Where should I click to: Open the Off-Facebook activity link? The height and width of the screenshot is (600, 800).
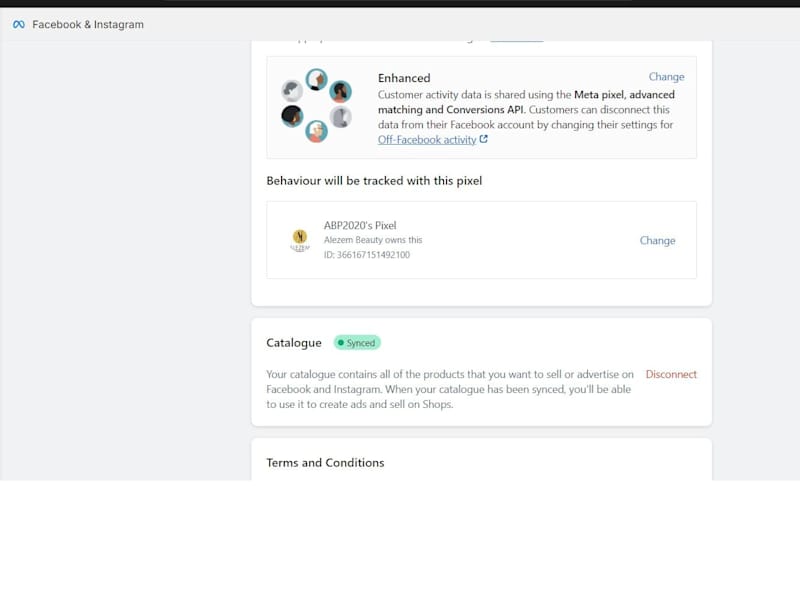click(427, 140)
